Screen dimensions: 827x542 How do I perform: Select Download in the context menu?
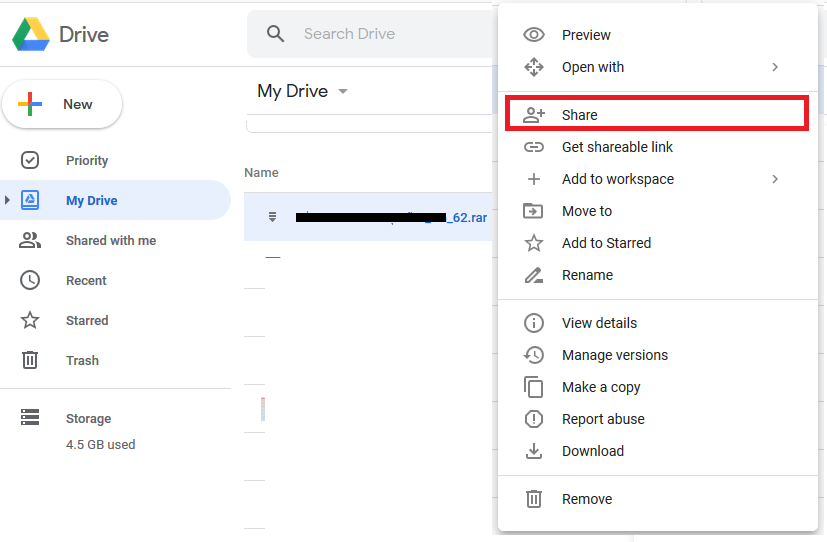pos(592,451)
